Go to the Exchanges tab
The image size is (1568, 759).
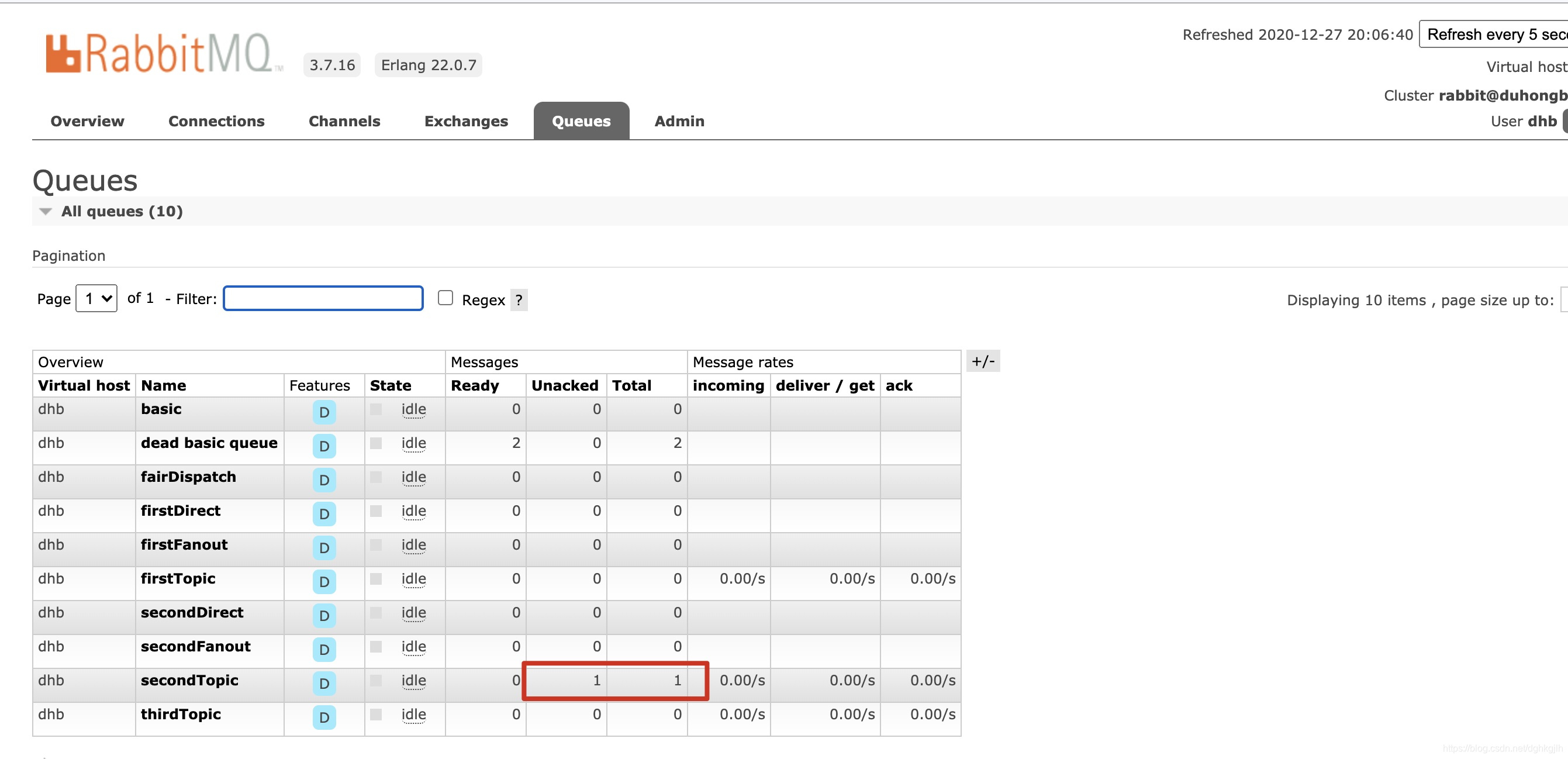point(467,121)
